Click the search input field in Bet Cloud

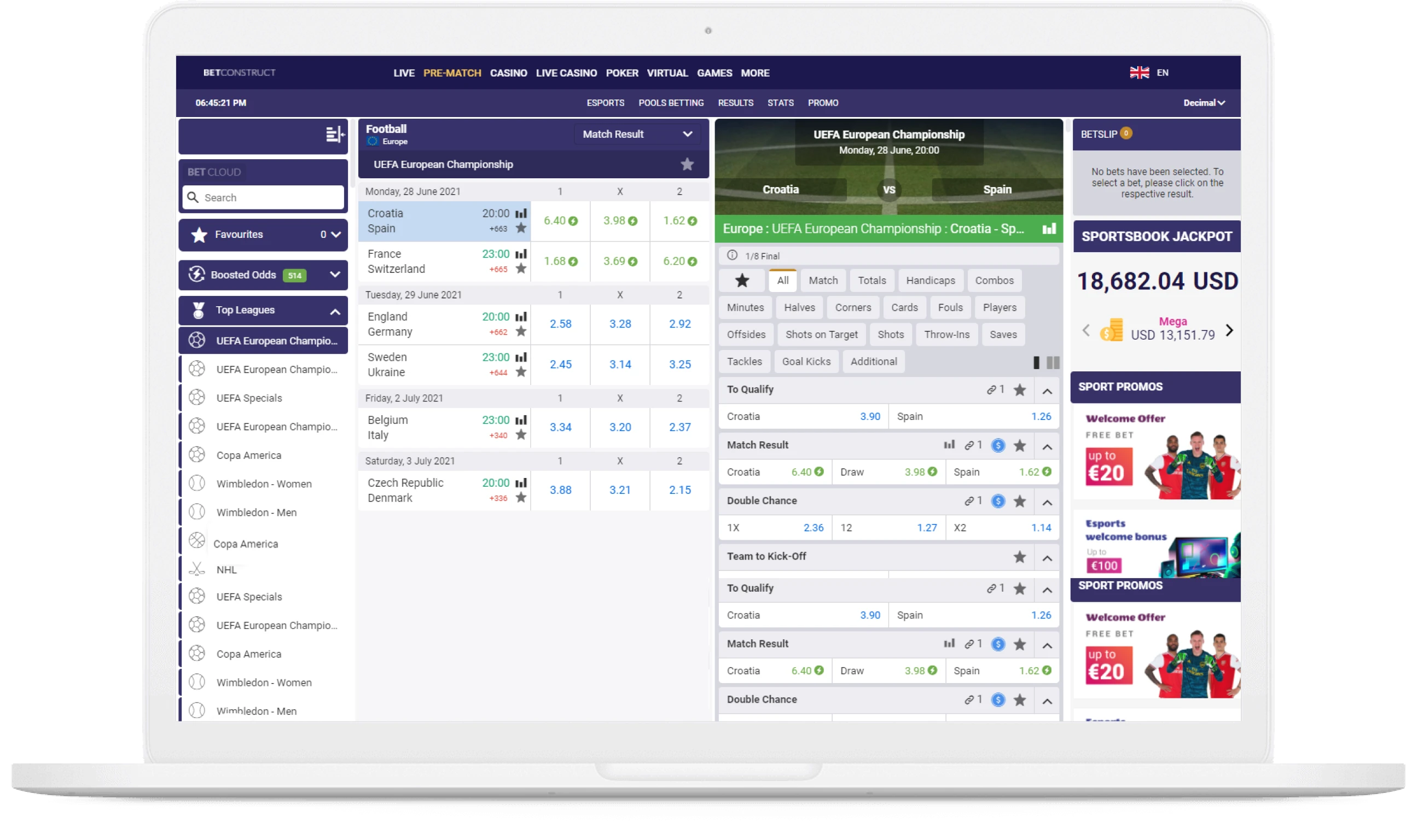pos(265,197)
